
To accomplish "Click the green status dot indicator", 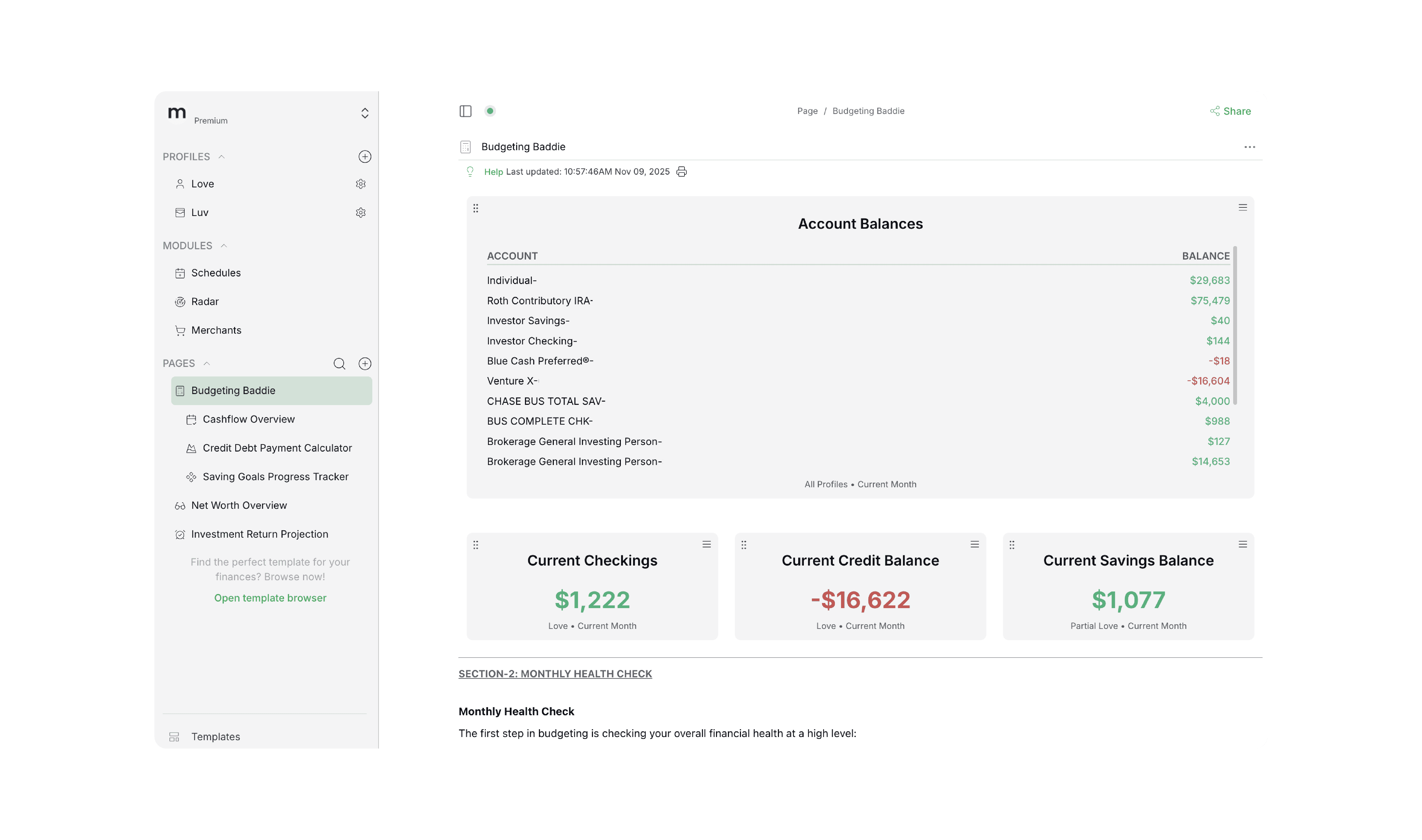I will click(490, 111).
